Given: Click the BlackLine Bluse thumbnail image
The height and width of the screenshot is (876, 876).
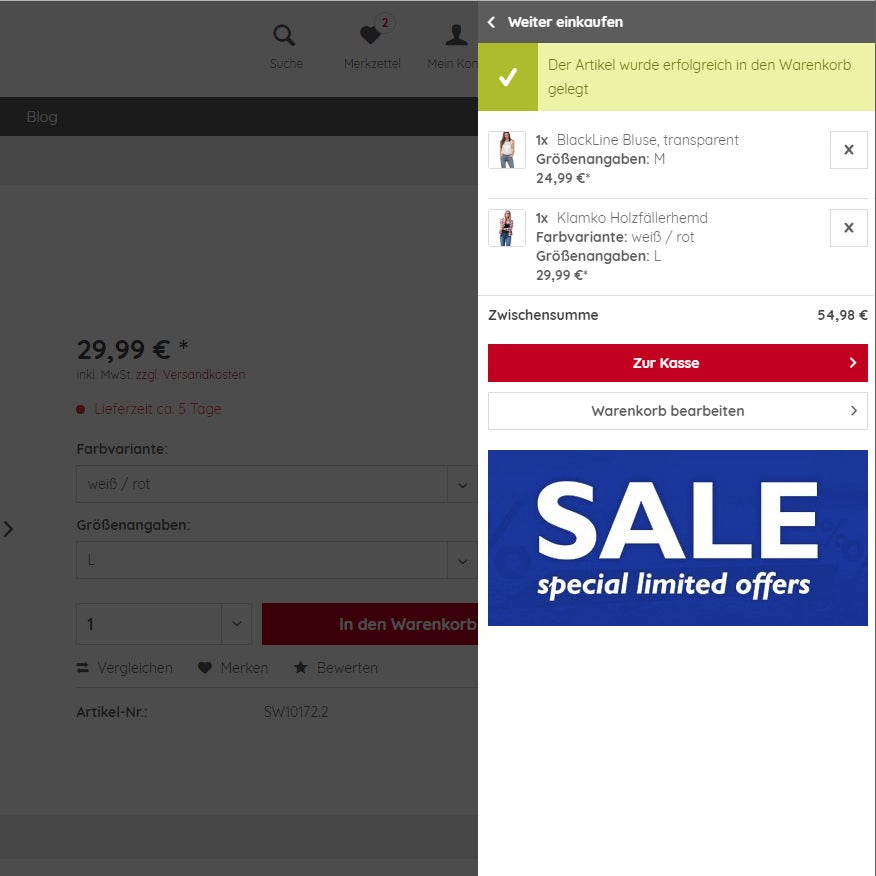Looking at the screenshot, I should 507,150.
